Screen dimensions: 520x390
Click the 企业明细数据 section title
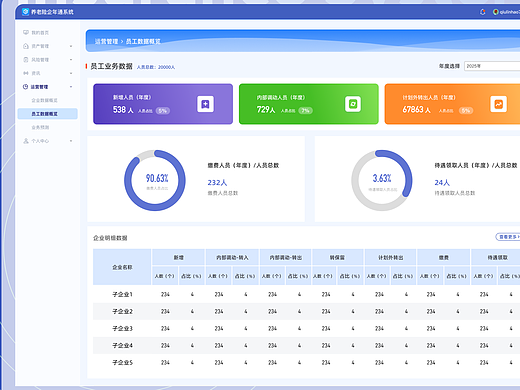(110, 238)
